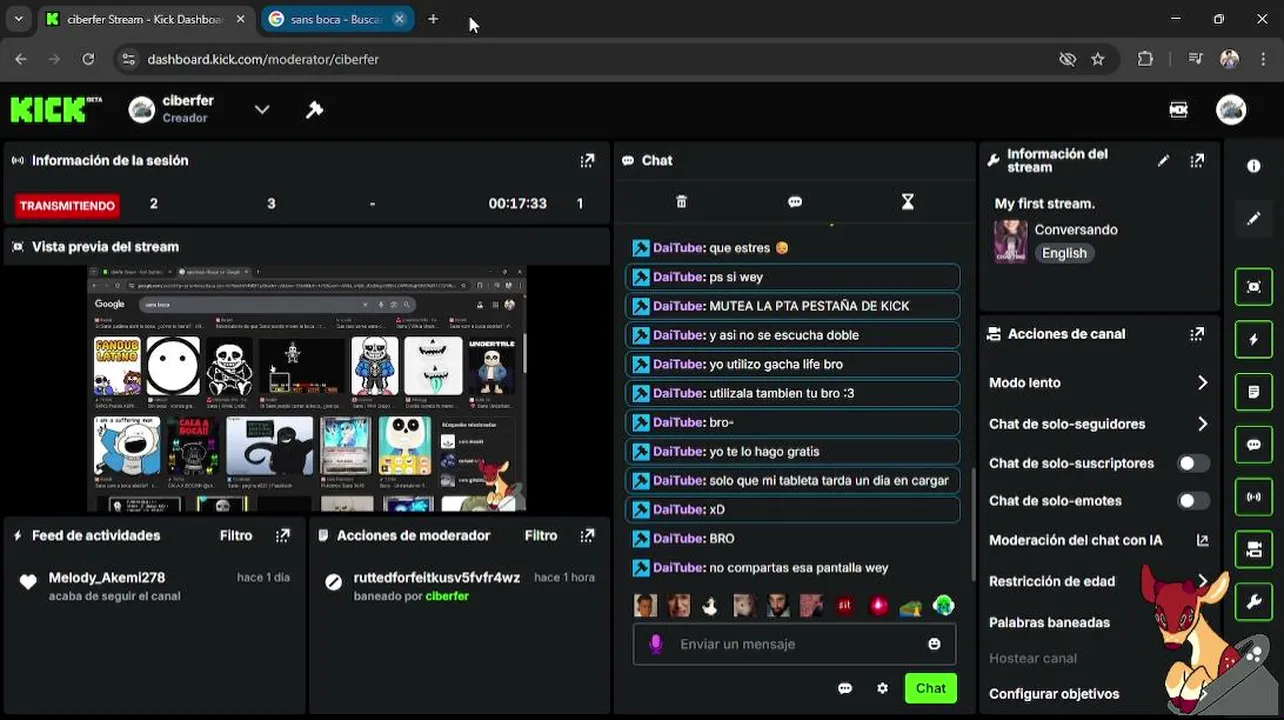This screenshot has height=720, width=1284.
Task: Click the green Chat send button
Action: (931, 688)
